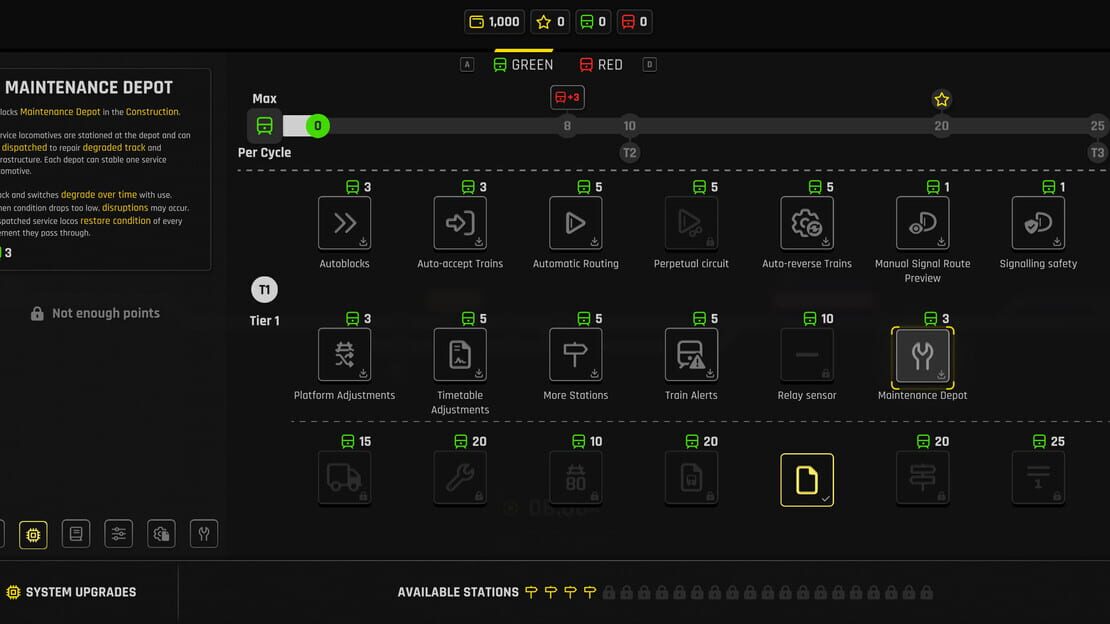The height and width of the screenshot is (624, 1110).
Task: Click the locked upgrade costing 10 points
Action: (x=576, y=479)
